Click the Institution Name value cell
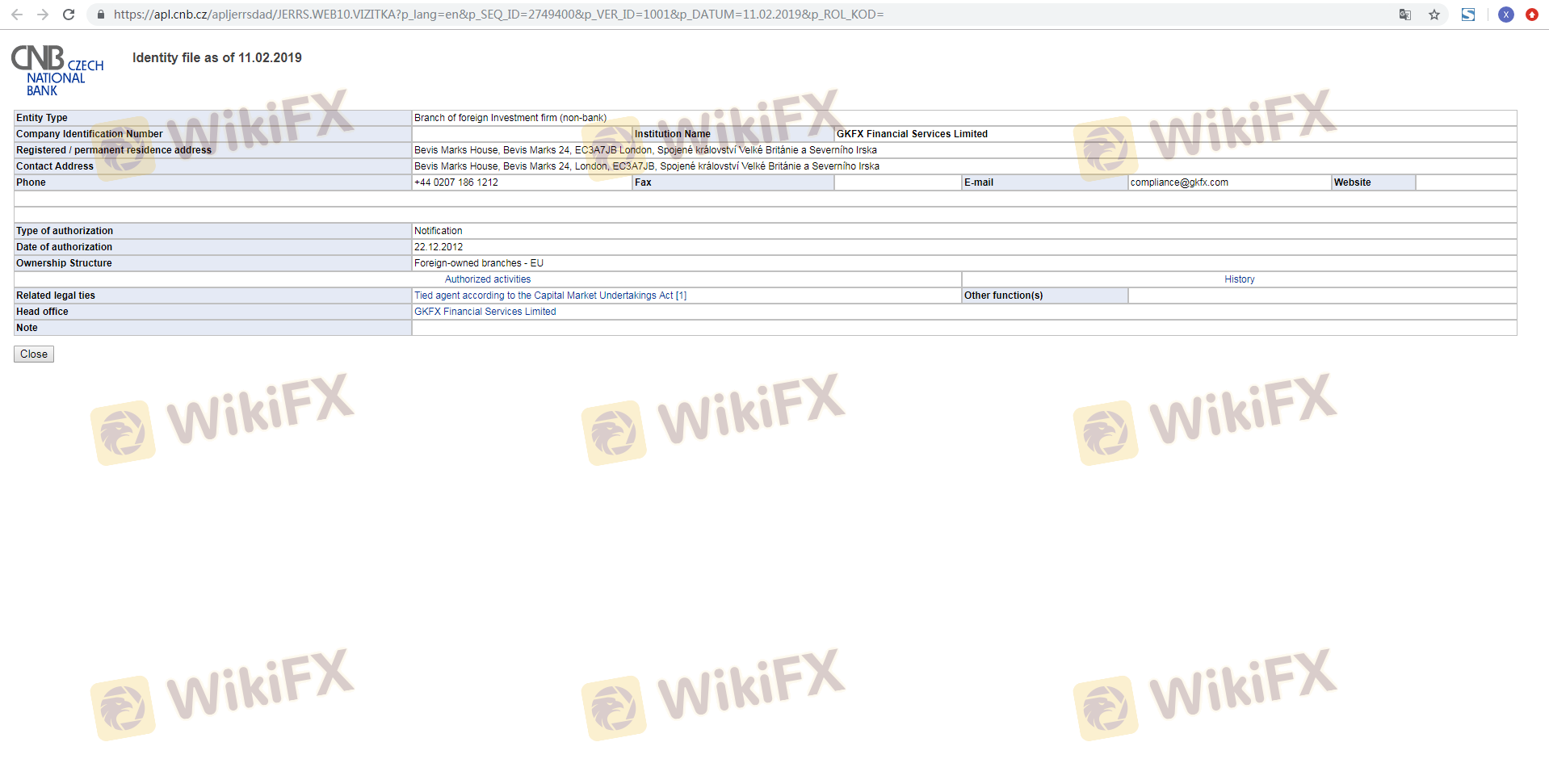Viewport: 1549px width, 784px height. [x=912, y=134]
